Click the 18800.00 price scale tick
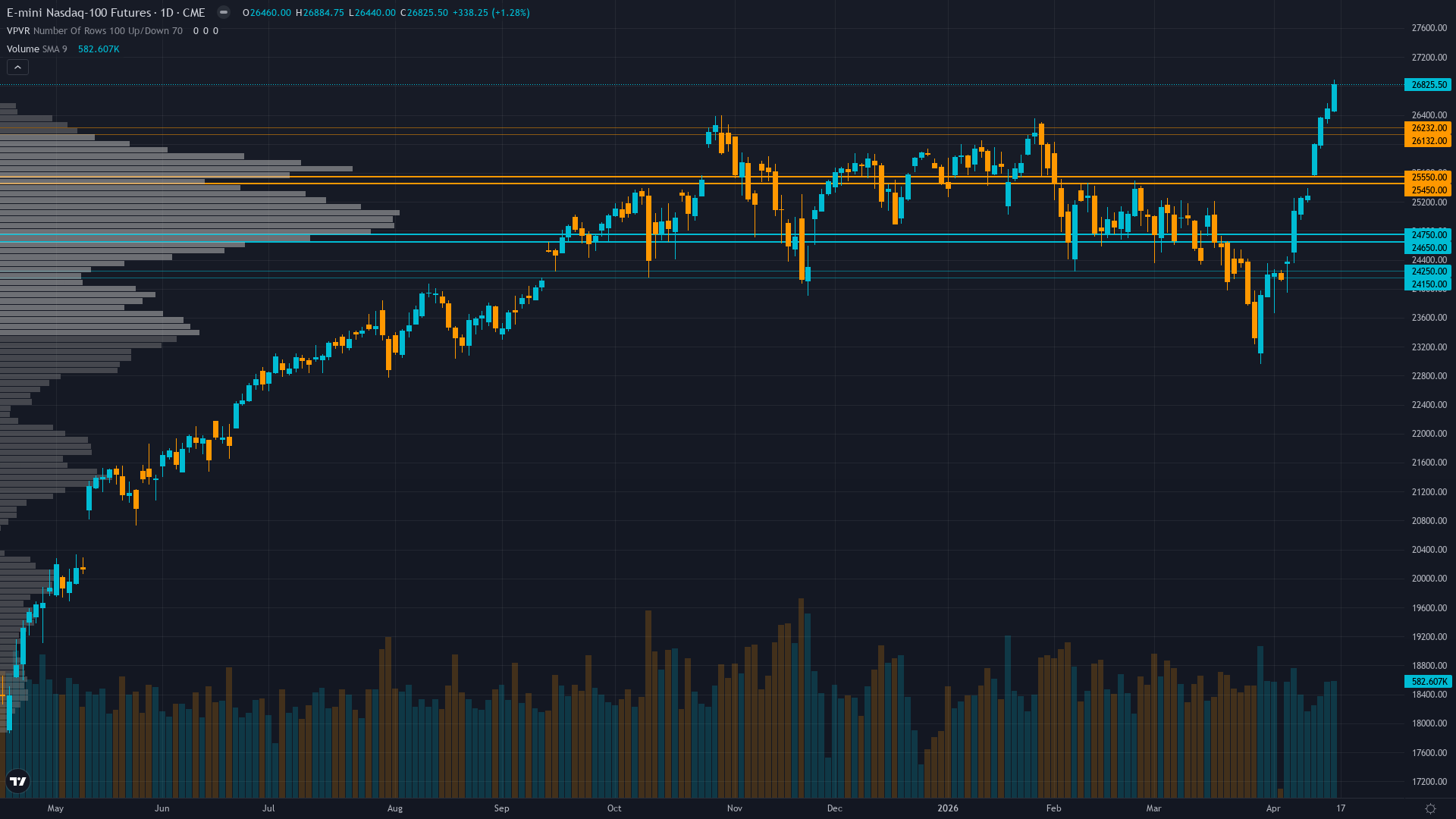The image size is (1456, 819). click(1429, 666)
